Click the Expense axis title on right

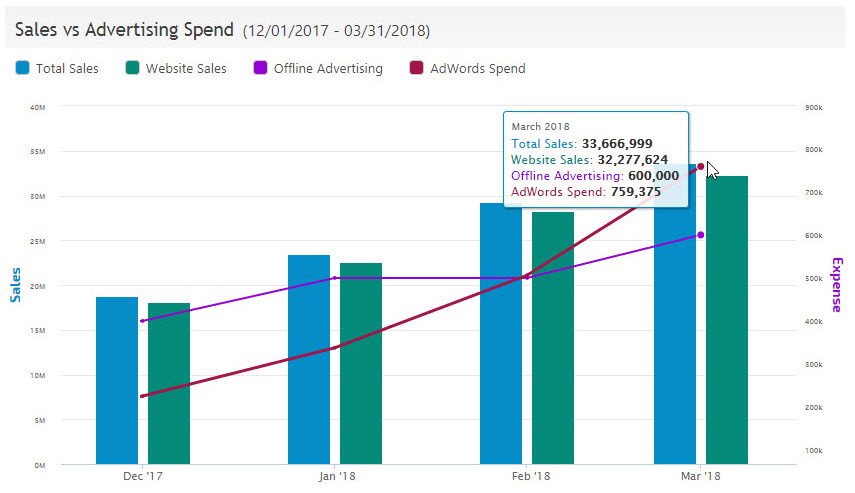[x=837, y=285]
